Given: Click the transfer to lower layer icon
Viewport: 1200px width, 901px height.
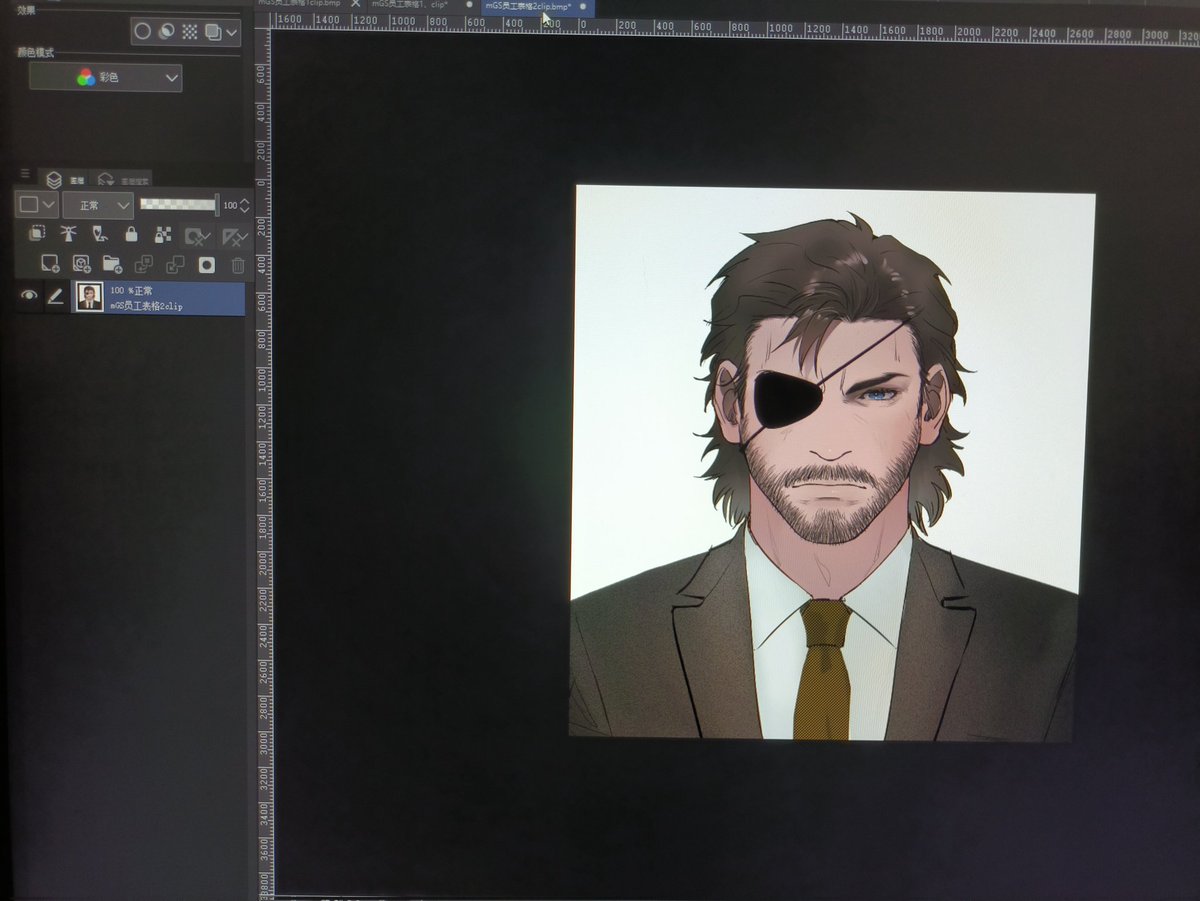Looking at the screenshot, I should [143, 264].
